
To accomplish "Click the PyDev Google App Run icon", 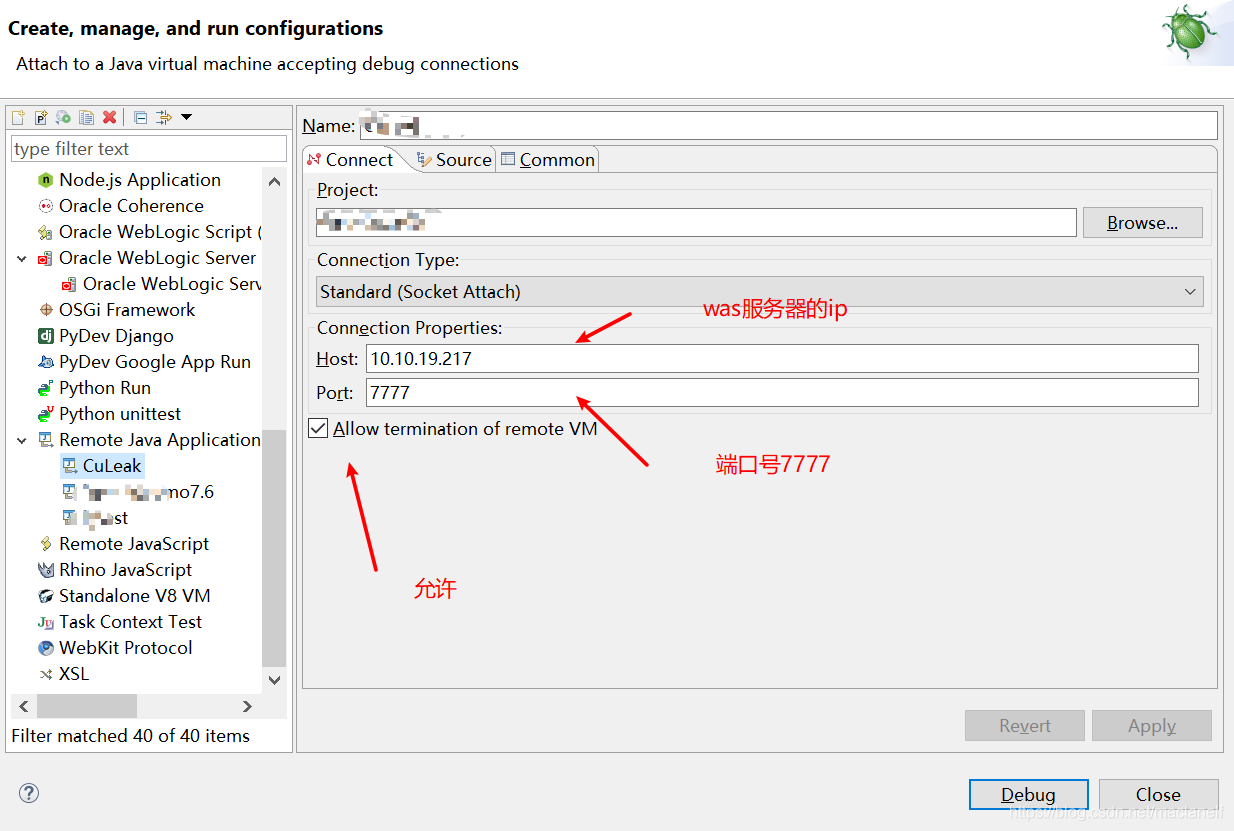I will click(45, 362).
